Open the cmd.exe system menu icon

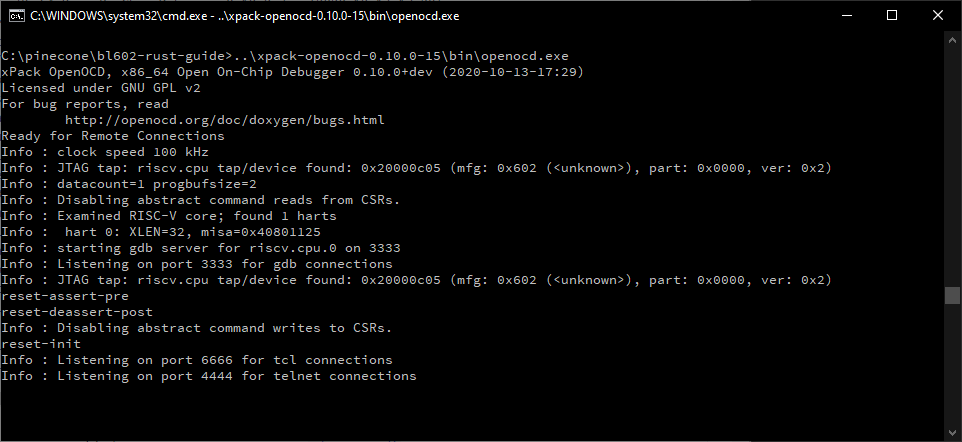[x=15, y=15]
